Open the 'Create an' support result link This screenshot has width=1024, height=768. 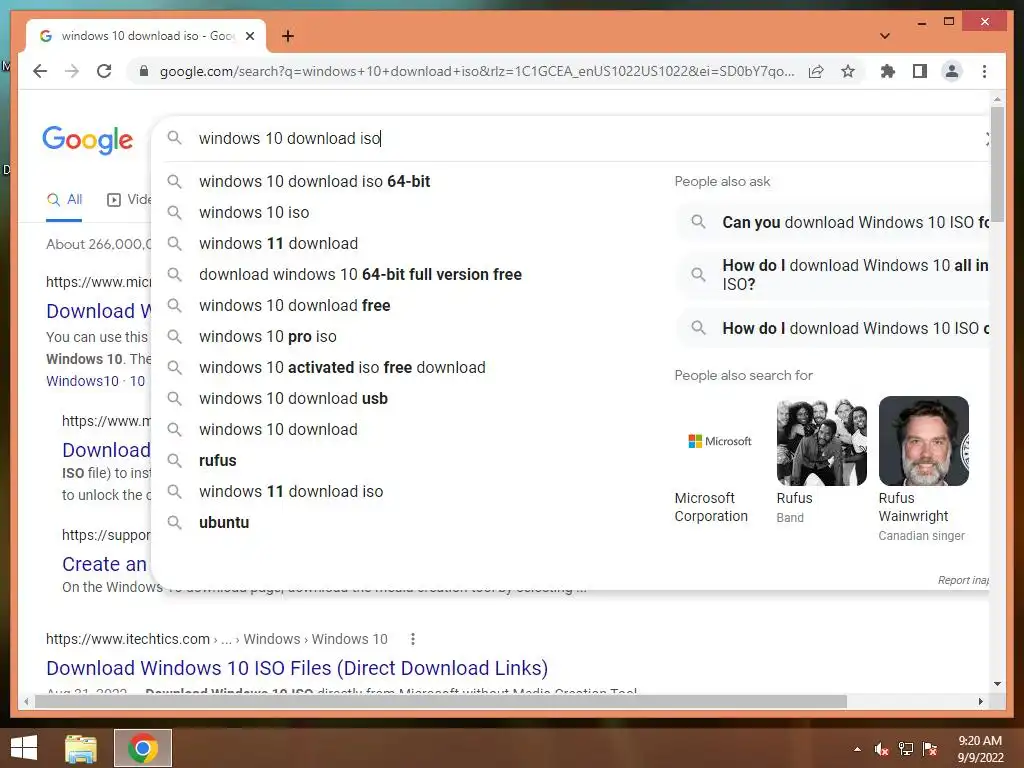pos(104,564)
